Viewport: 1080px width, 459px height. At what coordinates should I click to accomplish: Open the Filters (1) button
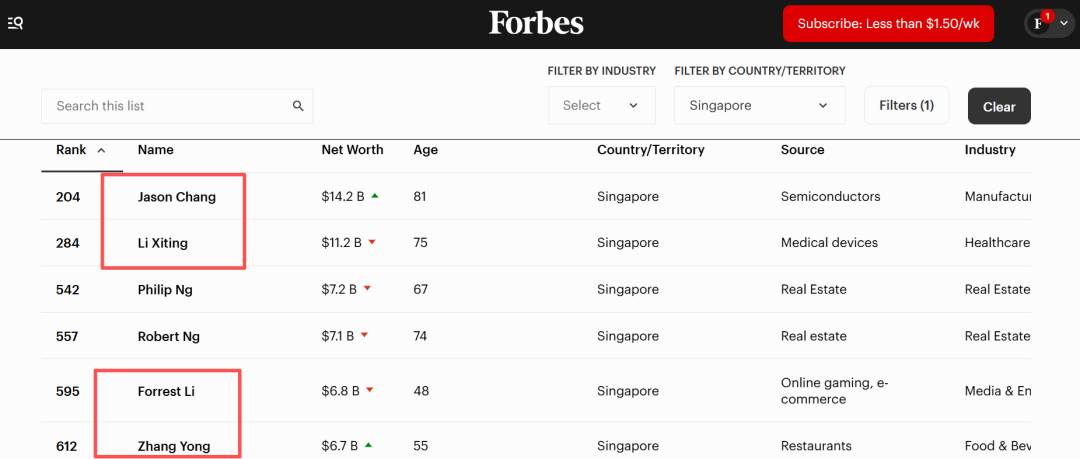(906, 105)
